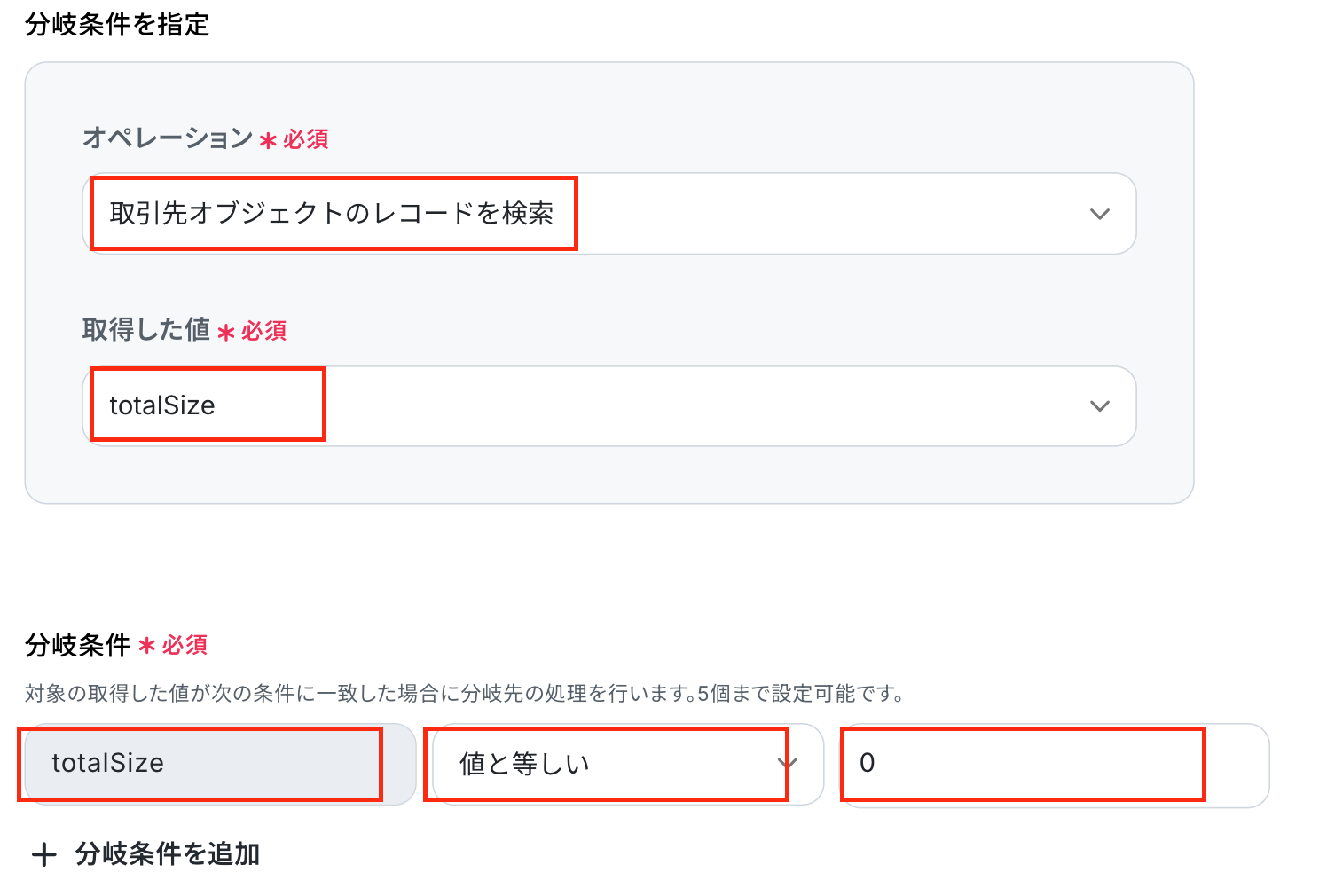Expand the 取得した値 dropdown chevron
Viewport: 1327px width, 896px height.
(x=1100, y=405)
